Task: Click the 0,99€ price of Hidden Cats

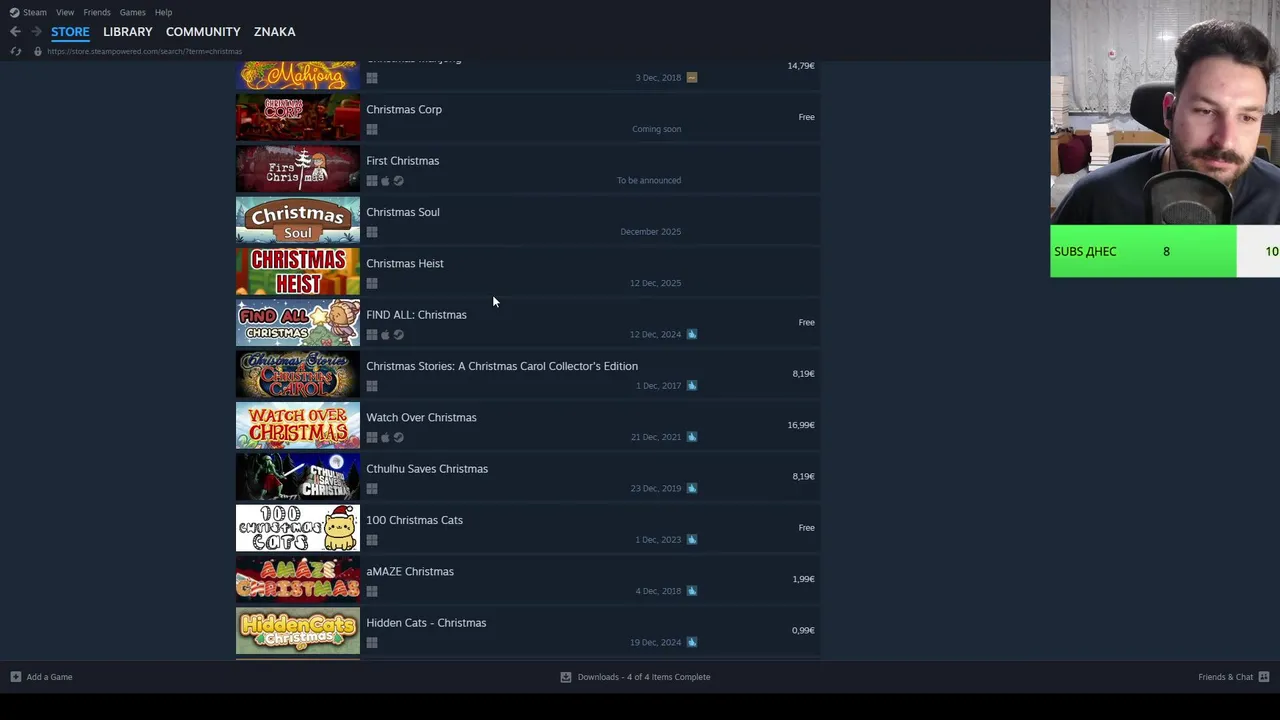Action: click(803, 630)
